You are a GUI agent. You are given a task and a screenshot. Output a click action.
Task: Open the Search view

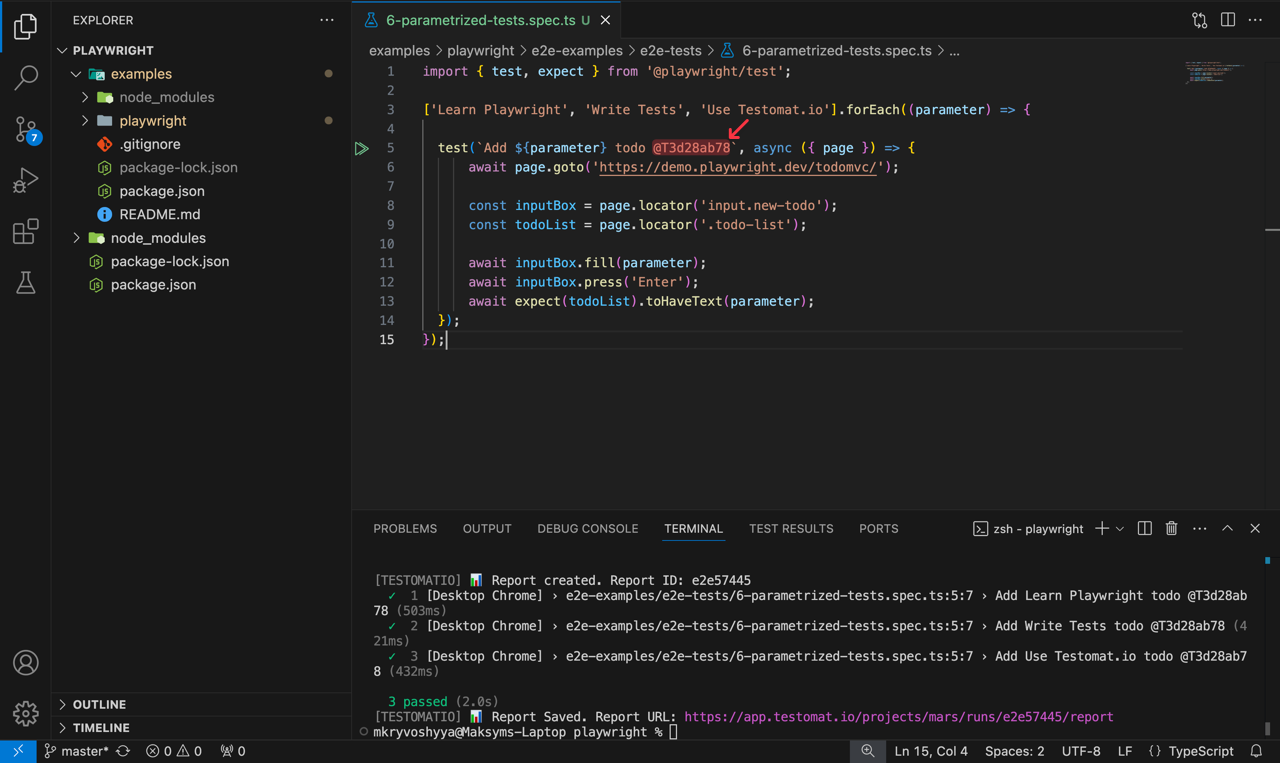25,77
